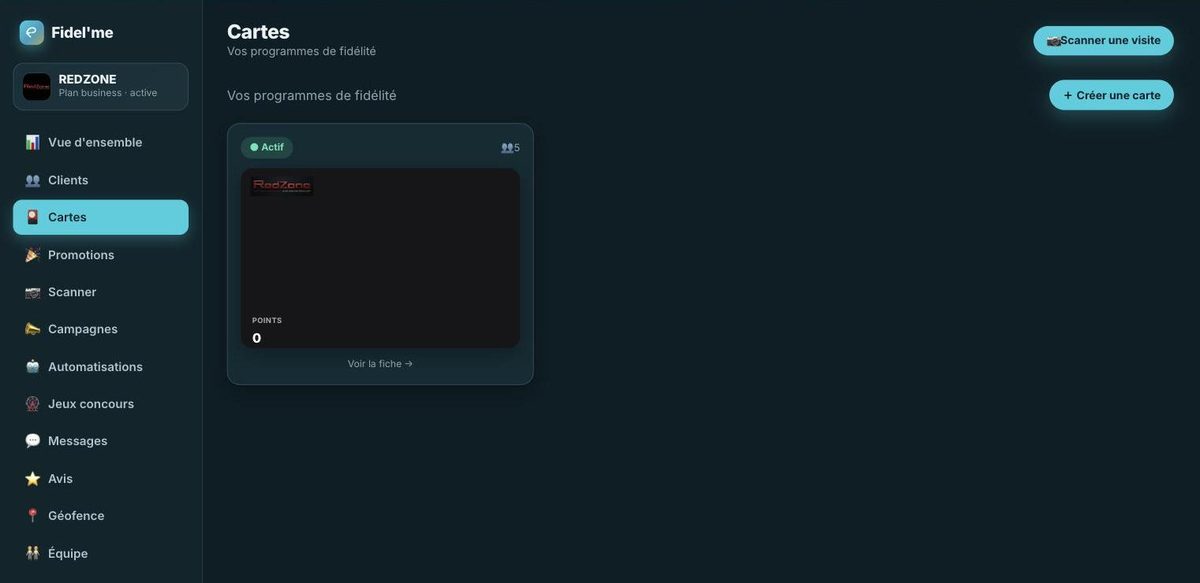Open the REDZONE plan business selector
1200x583 pixels.
[x=101, y=87]
